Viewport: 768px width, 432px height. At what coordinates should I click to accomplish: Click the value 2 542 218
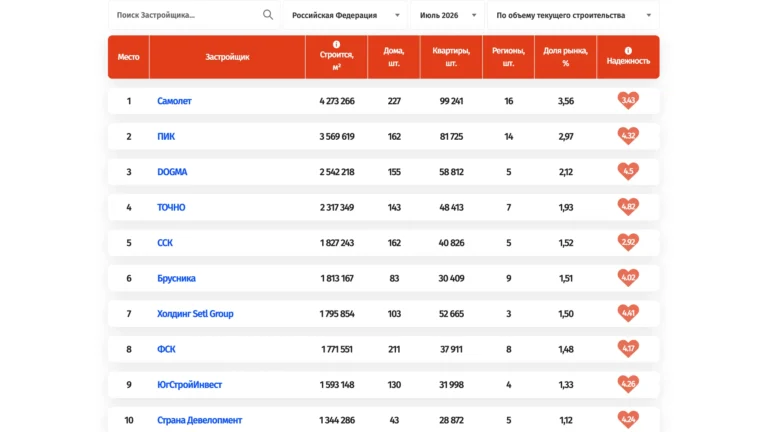click(337, 172)
